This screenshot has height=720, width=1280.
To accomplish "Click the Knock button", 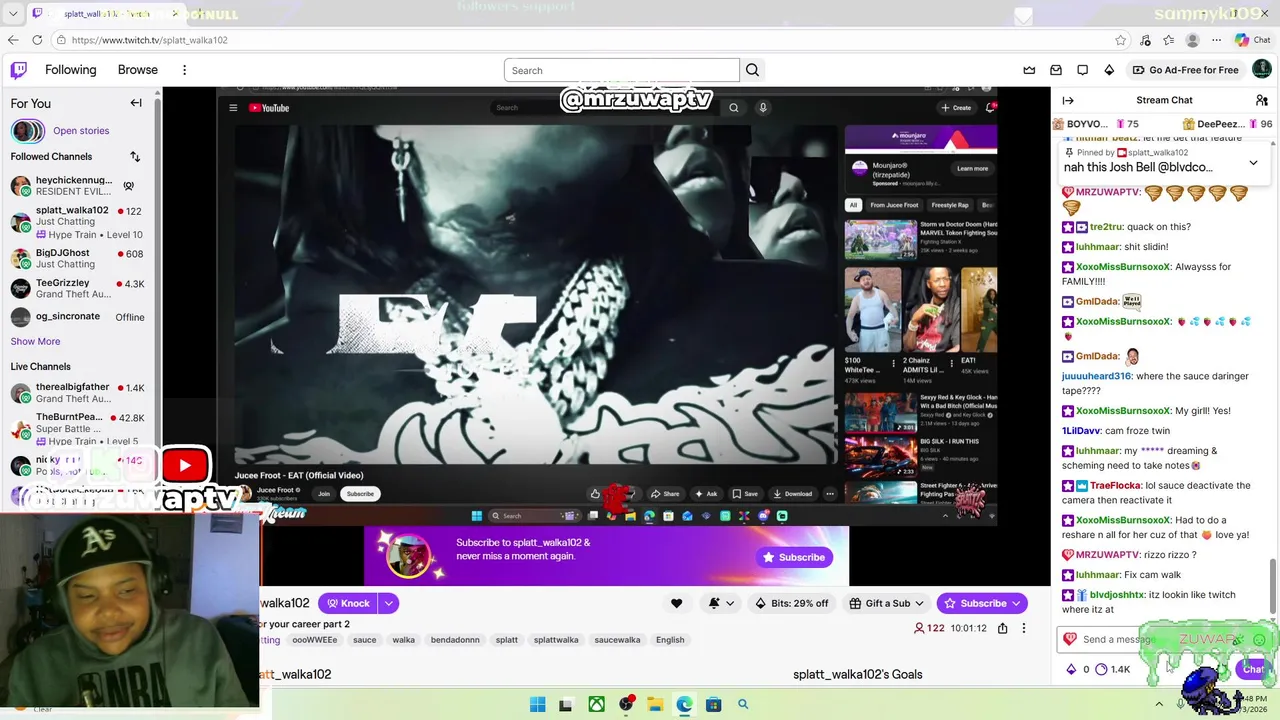I will (x=348, y=603).
